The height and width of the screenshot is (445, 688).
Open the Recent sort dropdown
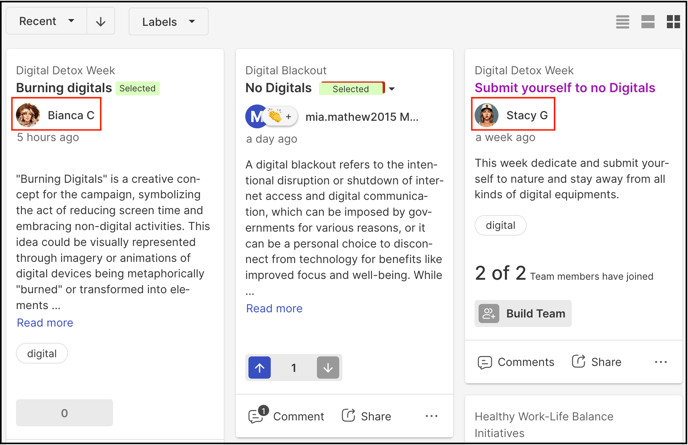[46, 22]
